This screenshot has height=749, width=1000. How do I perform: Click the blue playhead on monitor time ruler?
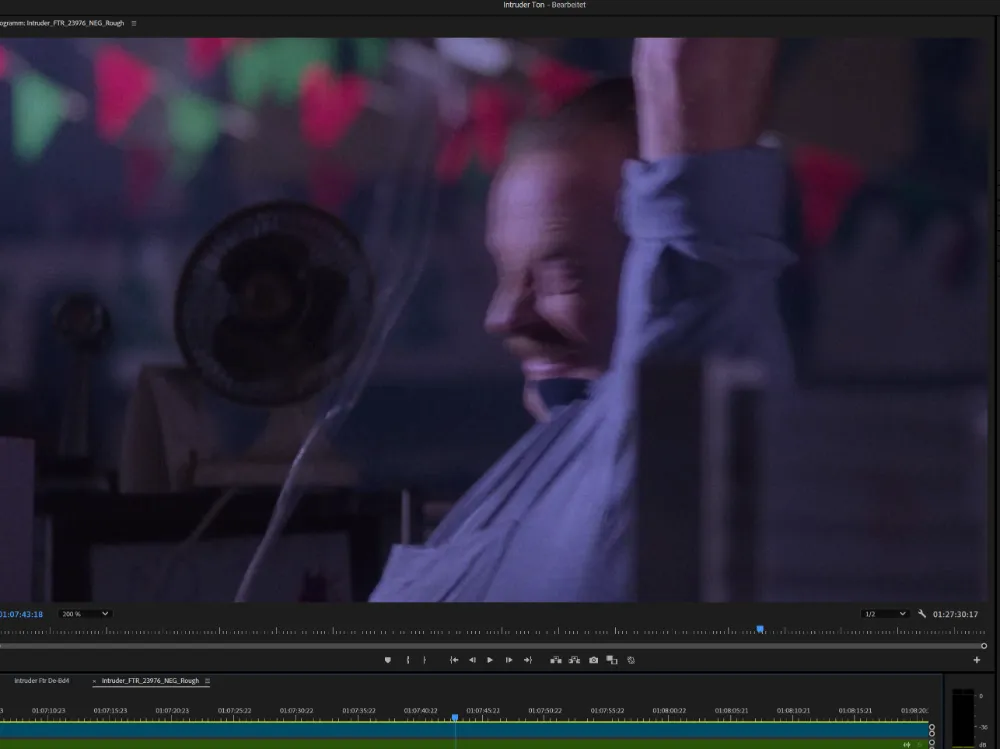pos(760,629)
